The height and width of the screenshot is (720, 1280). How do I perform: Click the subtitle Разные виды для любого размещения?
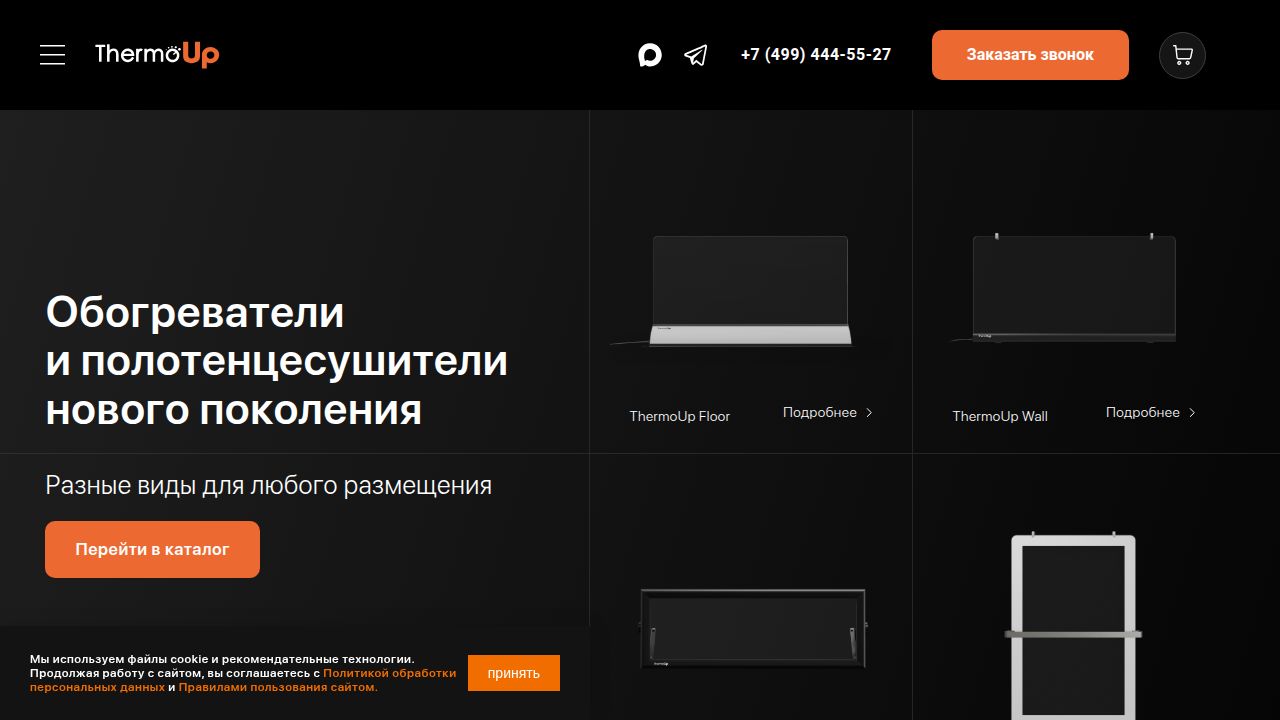point(268,486)
